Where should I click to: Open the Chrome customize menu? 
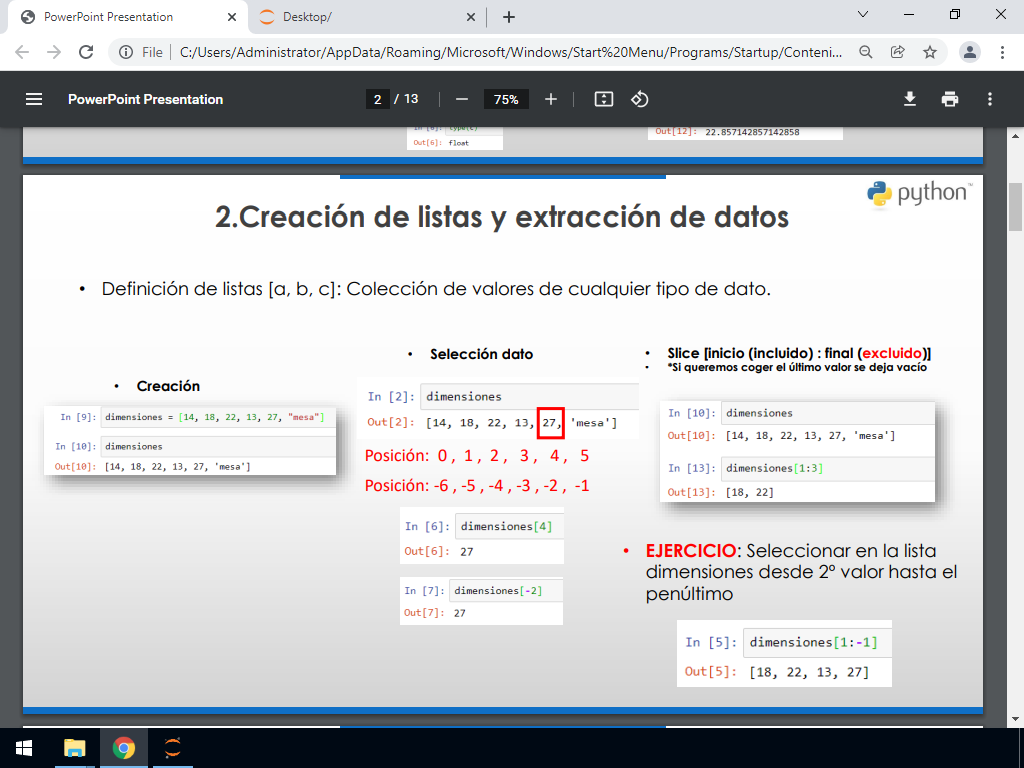click(1002, 52)
